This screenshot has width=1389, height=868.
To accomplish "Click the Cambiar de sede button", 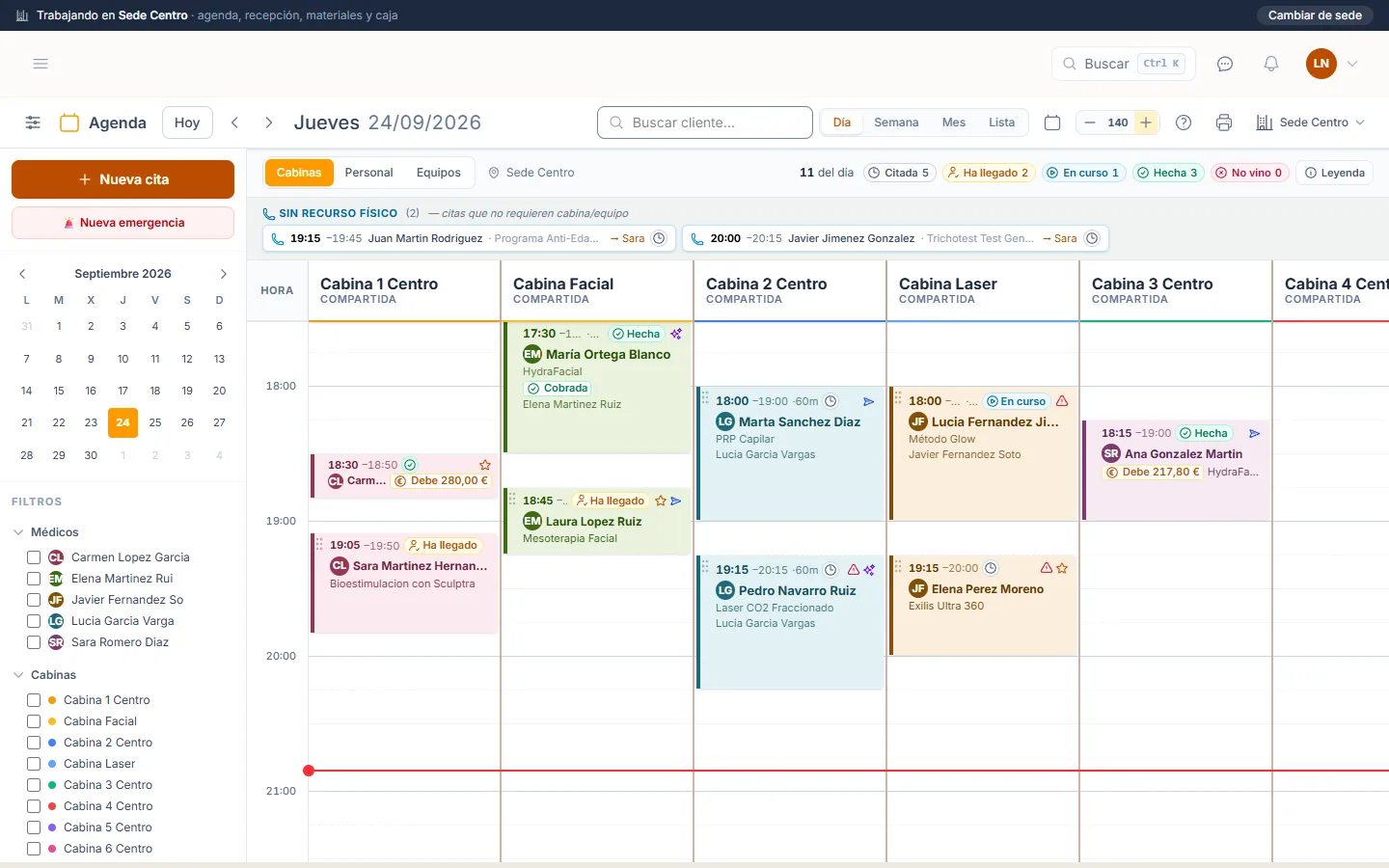I will point(1315,15).
